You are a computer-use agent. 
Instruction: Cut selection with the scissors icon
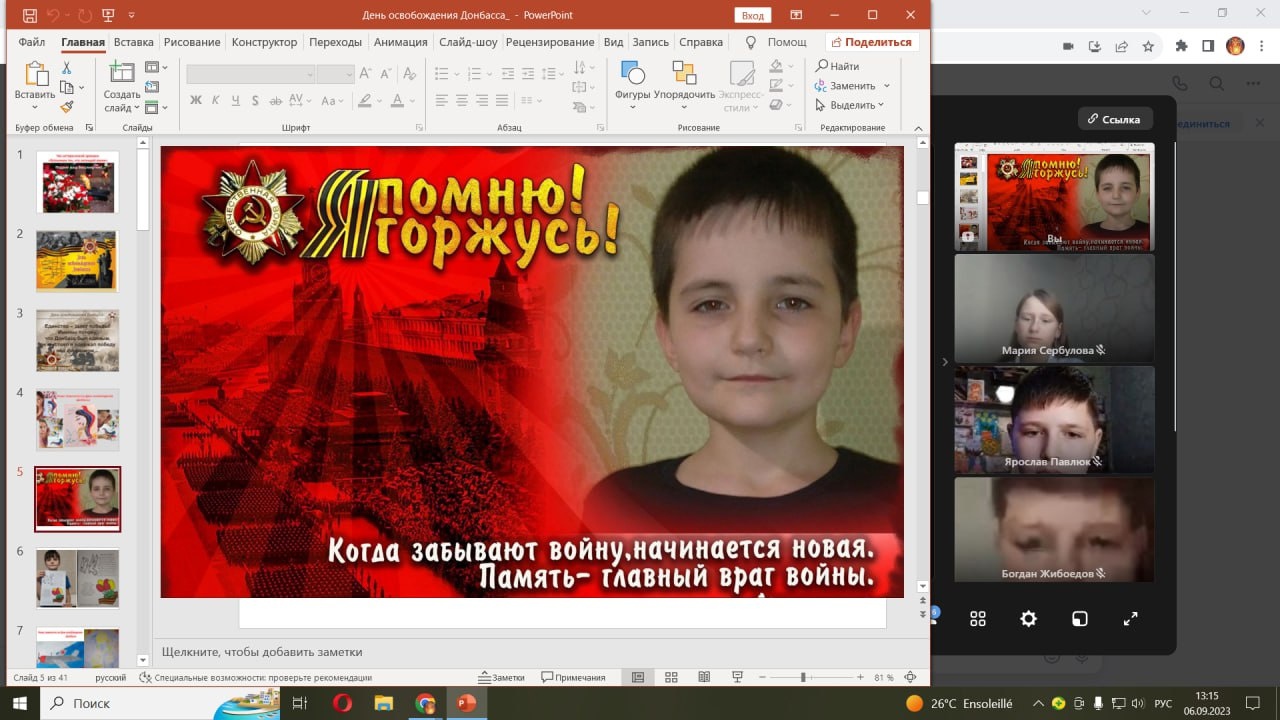point(67,68)
